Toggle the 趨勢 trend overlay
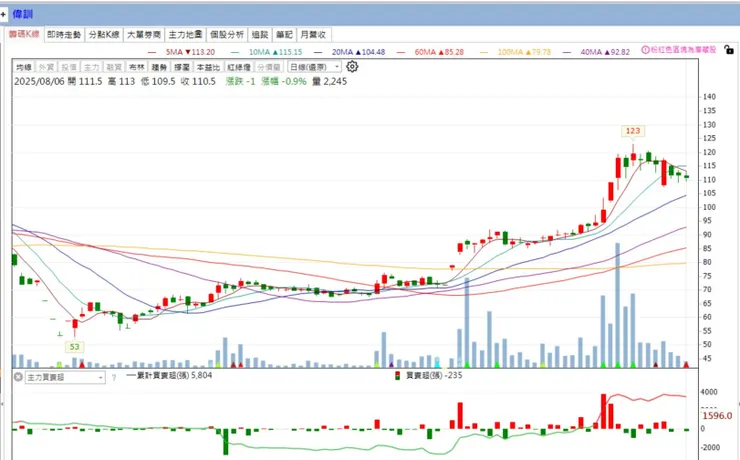The width and height of the screenshot is (740, 460). [160, 67]
